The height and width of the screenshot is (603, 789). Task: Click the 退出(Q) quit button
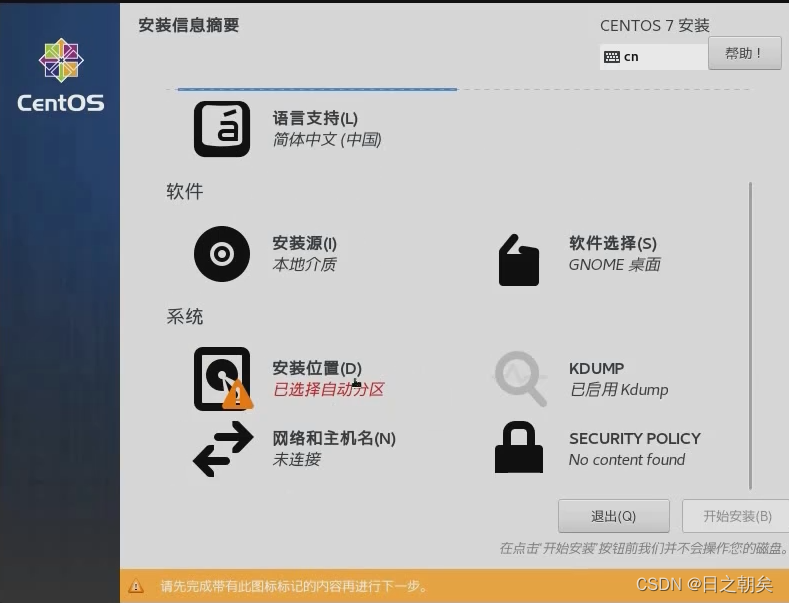pyautogui.click(x=613, y=516)
